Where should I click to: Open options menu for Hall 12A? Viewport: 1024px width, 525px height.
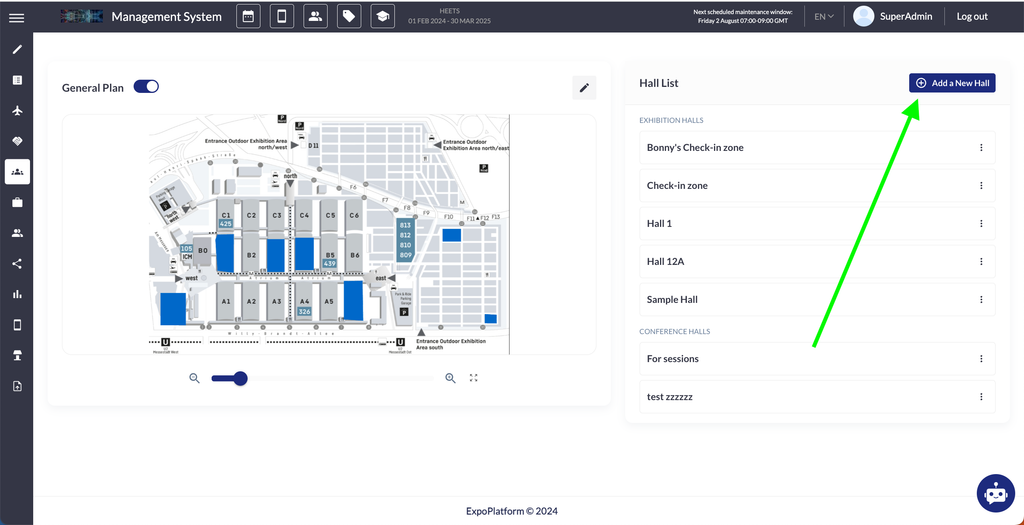(x=981, y=262)
